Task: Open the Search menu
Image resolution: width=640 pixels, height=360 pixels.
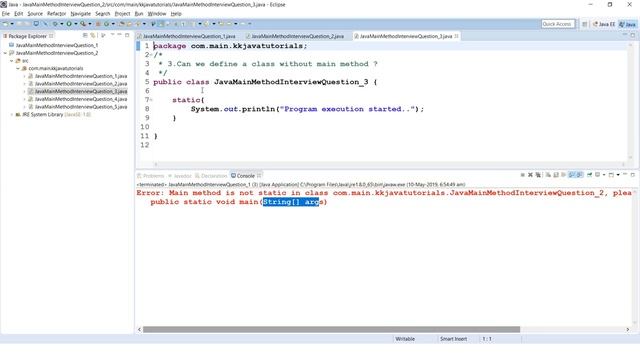Action: click(102, 13)
